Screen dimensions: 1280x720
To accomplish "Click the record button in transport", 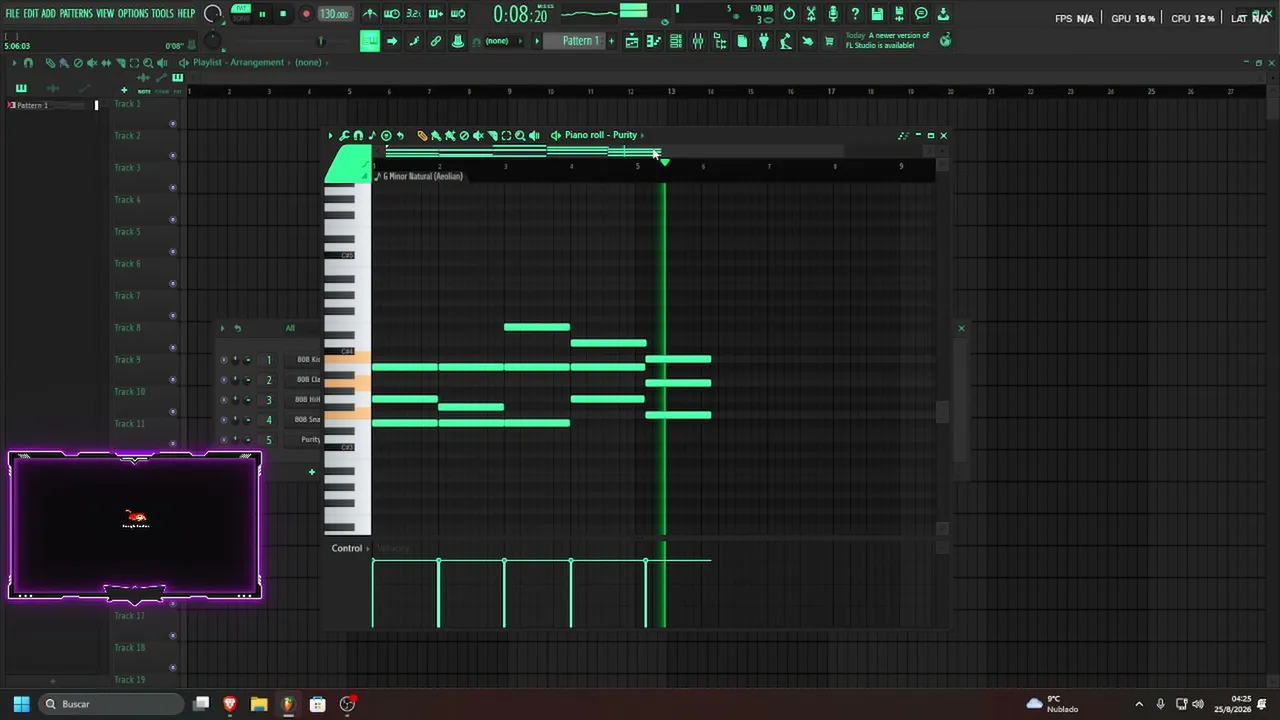I will [306, 14].
